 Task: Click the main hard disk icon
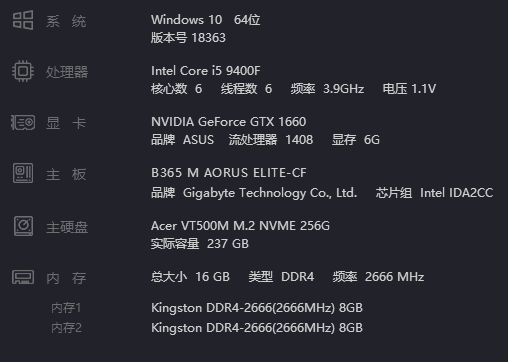click(x=23, y=226)
